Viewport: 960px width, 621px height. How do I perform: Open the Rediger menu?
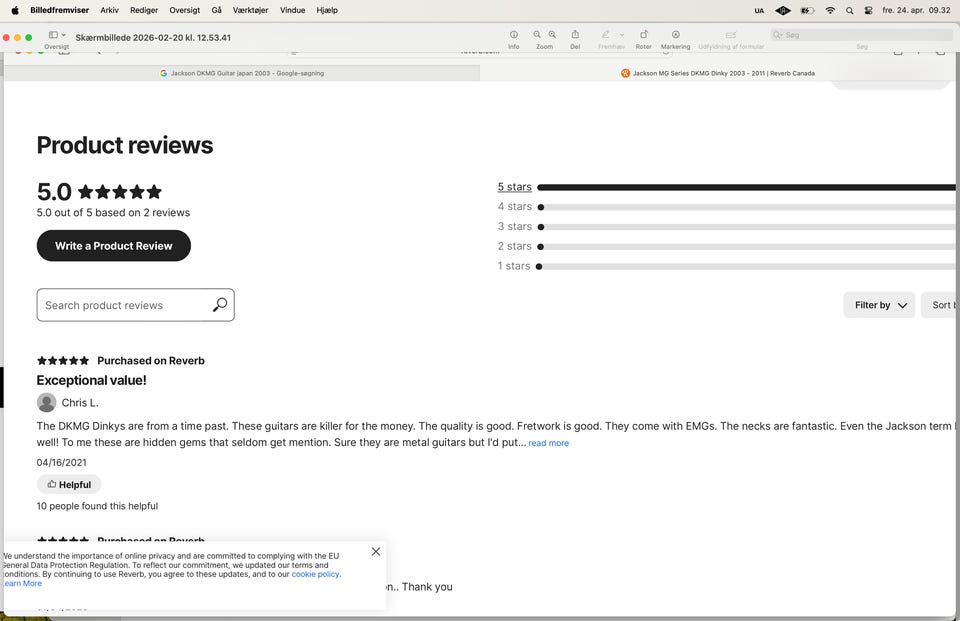[144, 10]
